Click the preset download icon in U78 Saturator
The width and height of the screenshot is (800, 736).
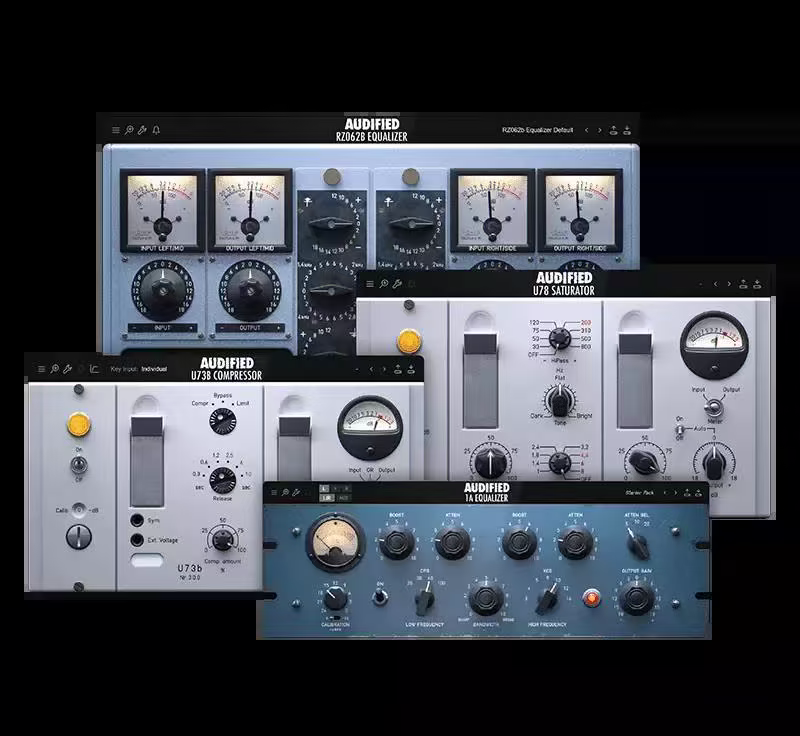757,284
